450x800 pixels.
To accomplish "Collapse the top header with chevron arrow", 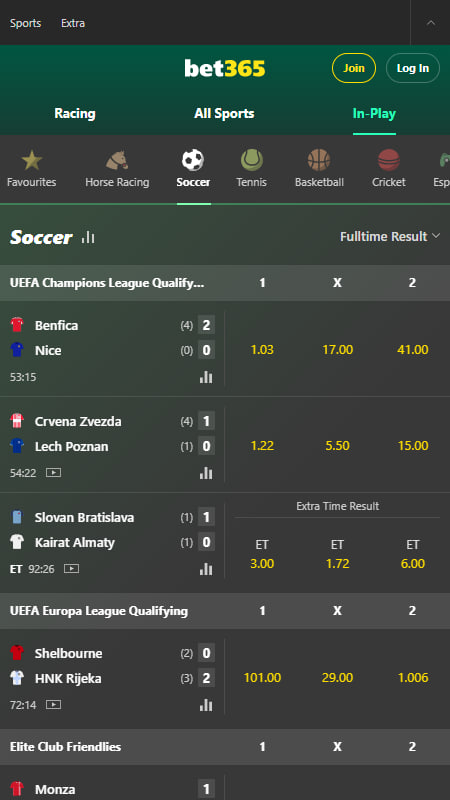I will pyautogui.click(x=431, y=22).
